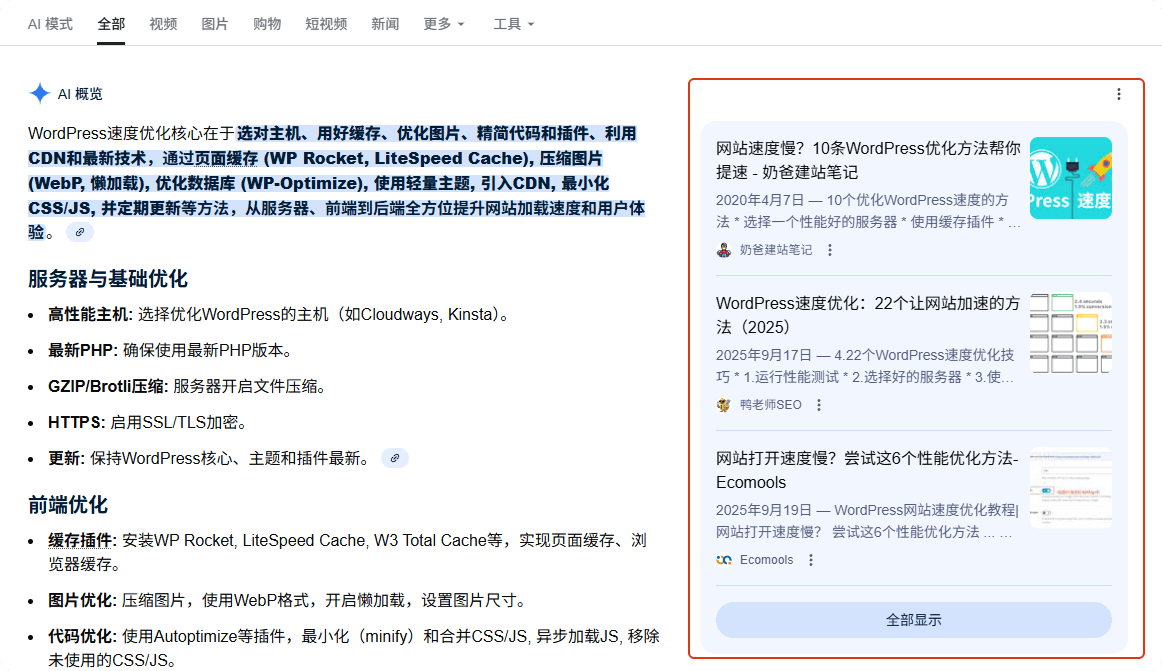Switch to the 视频 tab

[163, 24]
